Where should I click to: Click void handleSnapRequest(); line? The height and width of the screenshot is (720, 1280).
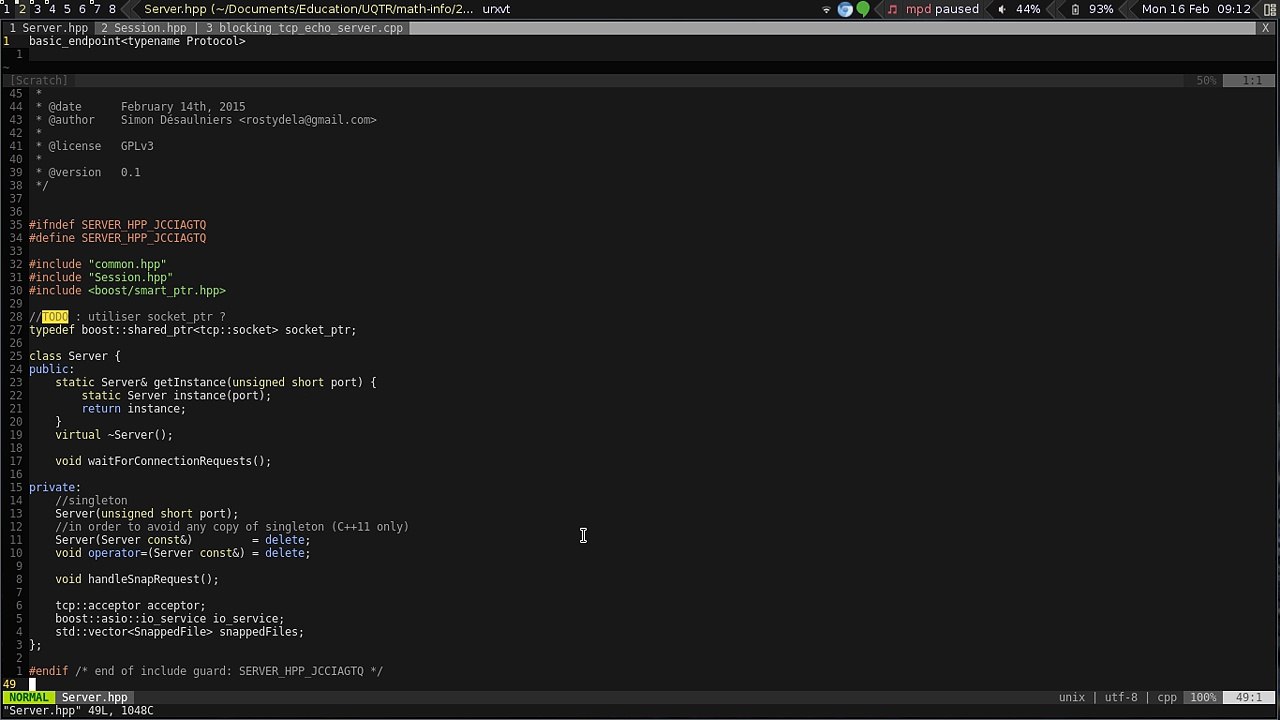[136, 579]
